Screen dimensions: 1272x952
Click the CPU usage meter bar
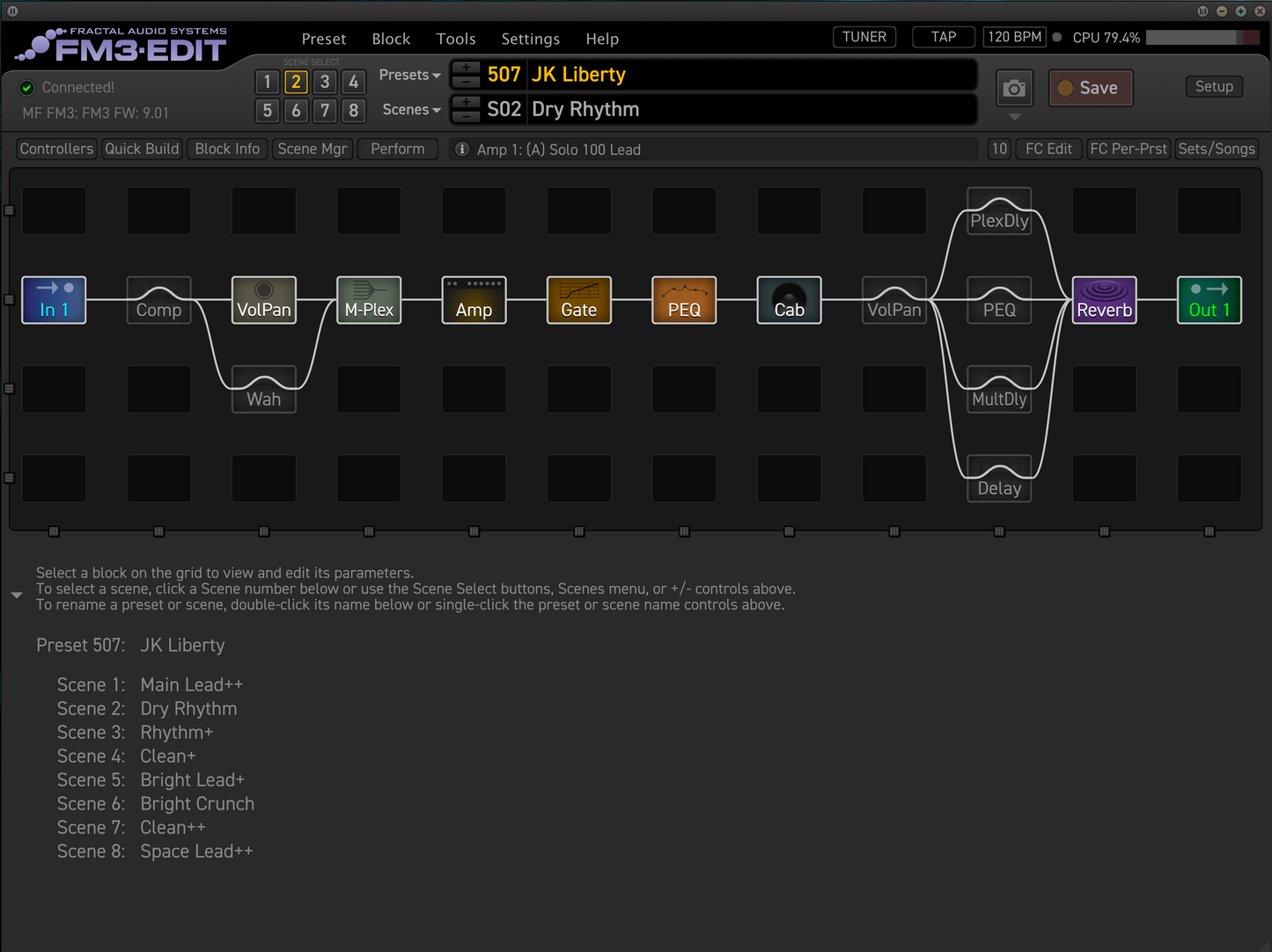coord(1202,37)
